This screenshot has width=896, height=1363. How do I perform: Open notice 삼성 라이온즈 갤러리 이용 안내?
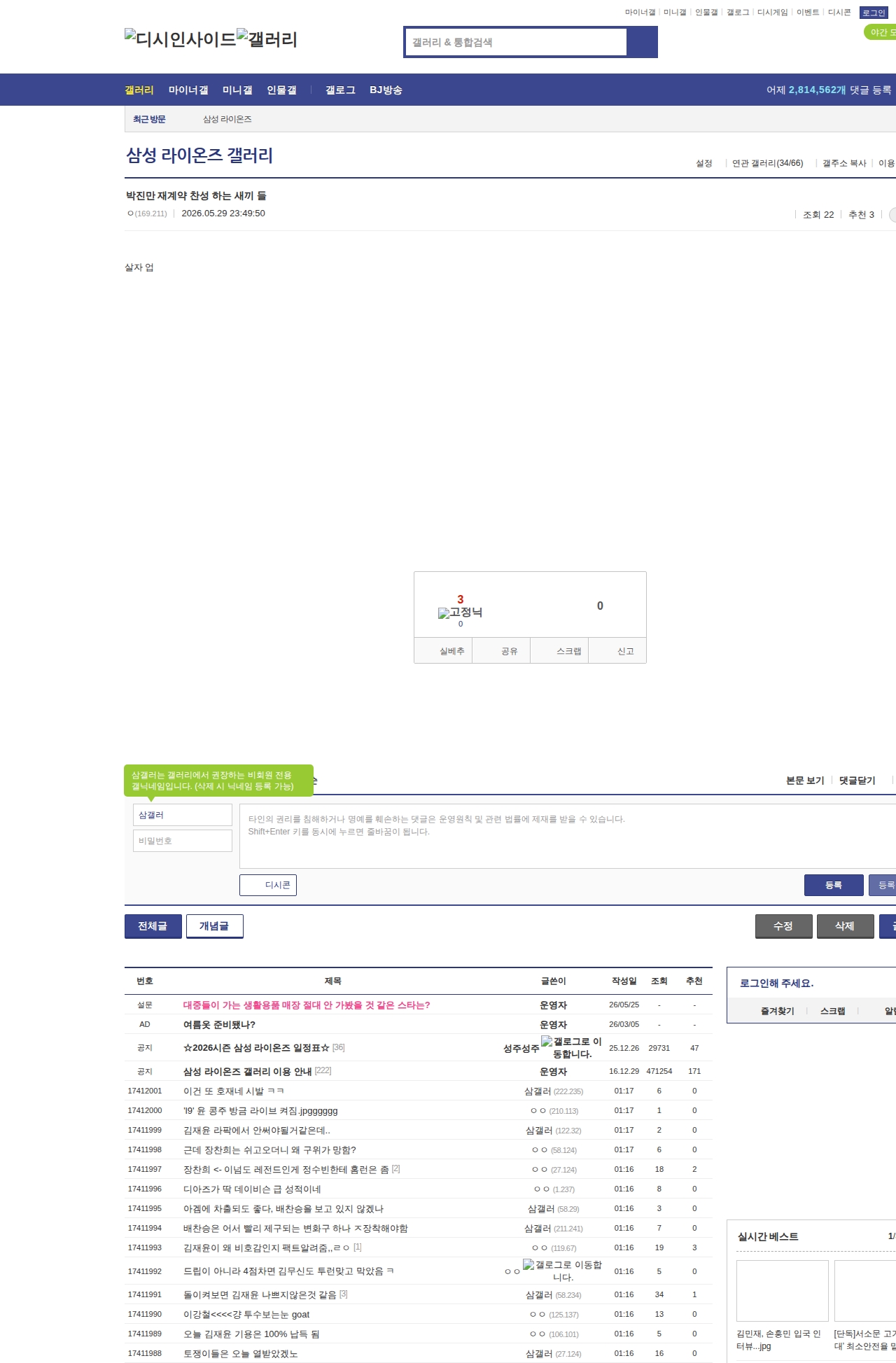(247, 1072)
